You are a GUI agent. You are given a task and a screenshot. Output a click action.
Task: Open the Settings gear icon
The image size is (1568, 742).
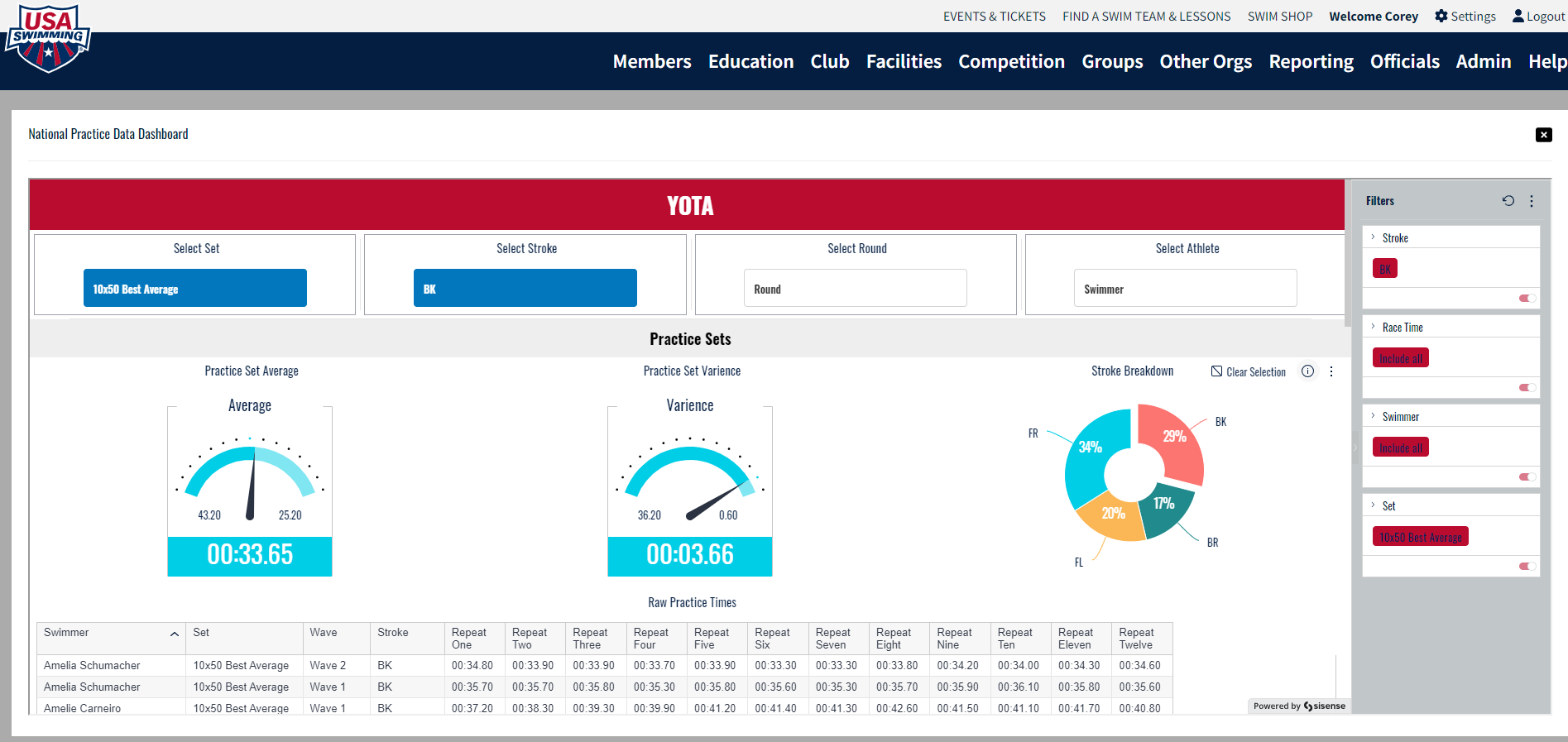coord(1441,16)
